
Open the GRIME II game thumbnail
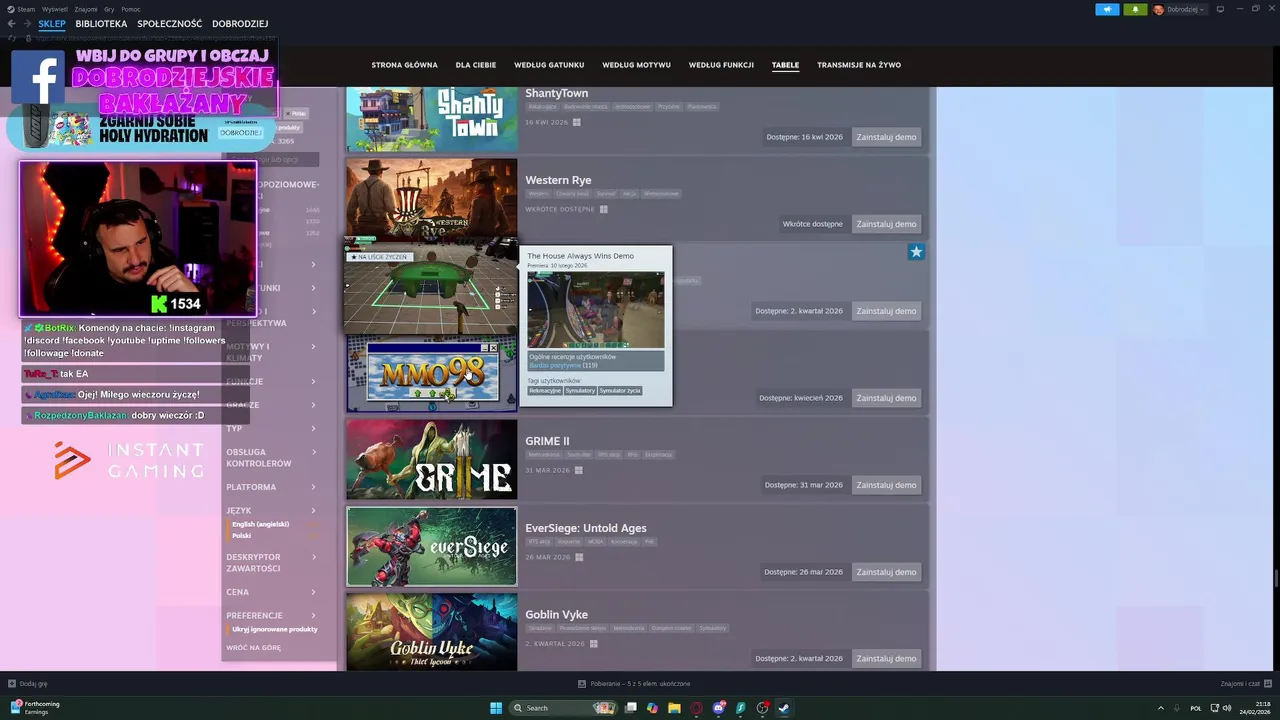point(432,459)
